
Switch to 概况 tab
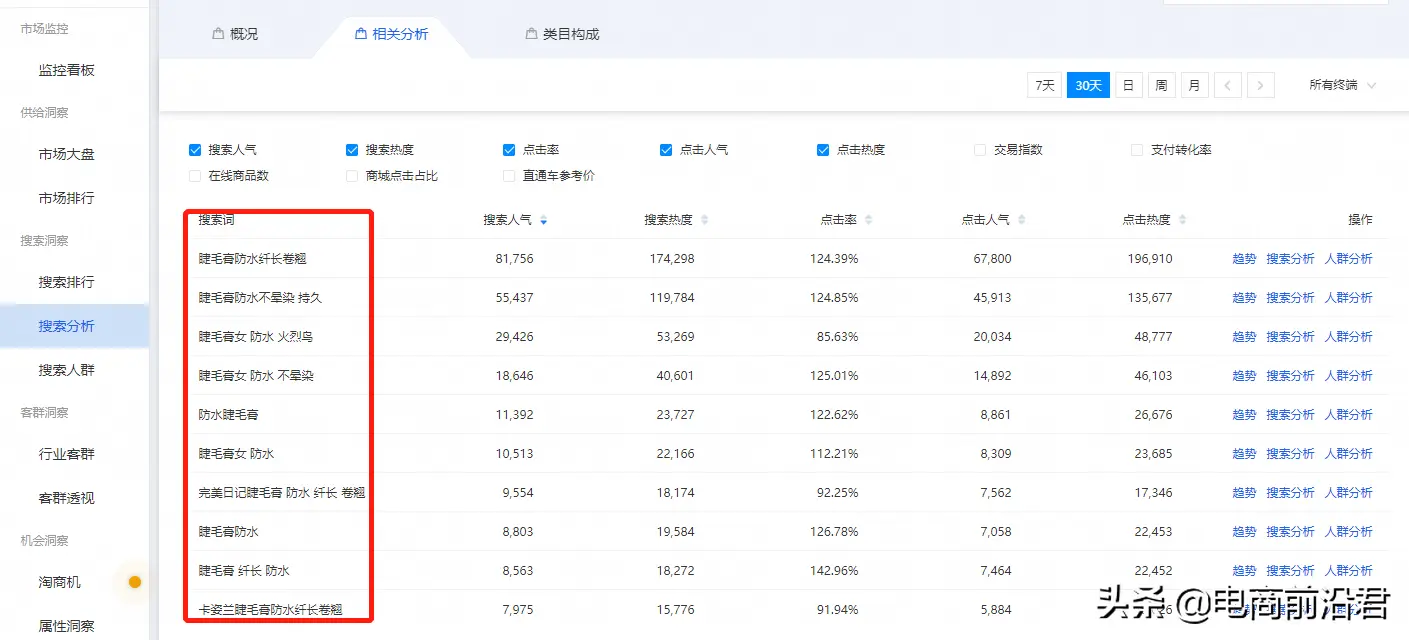(235, 34)
